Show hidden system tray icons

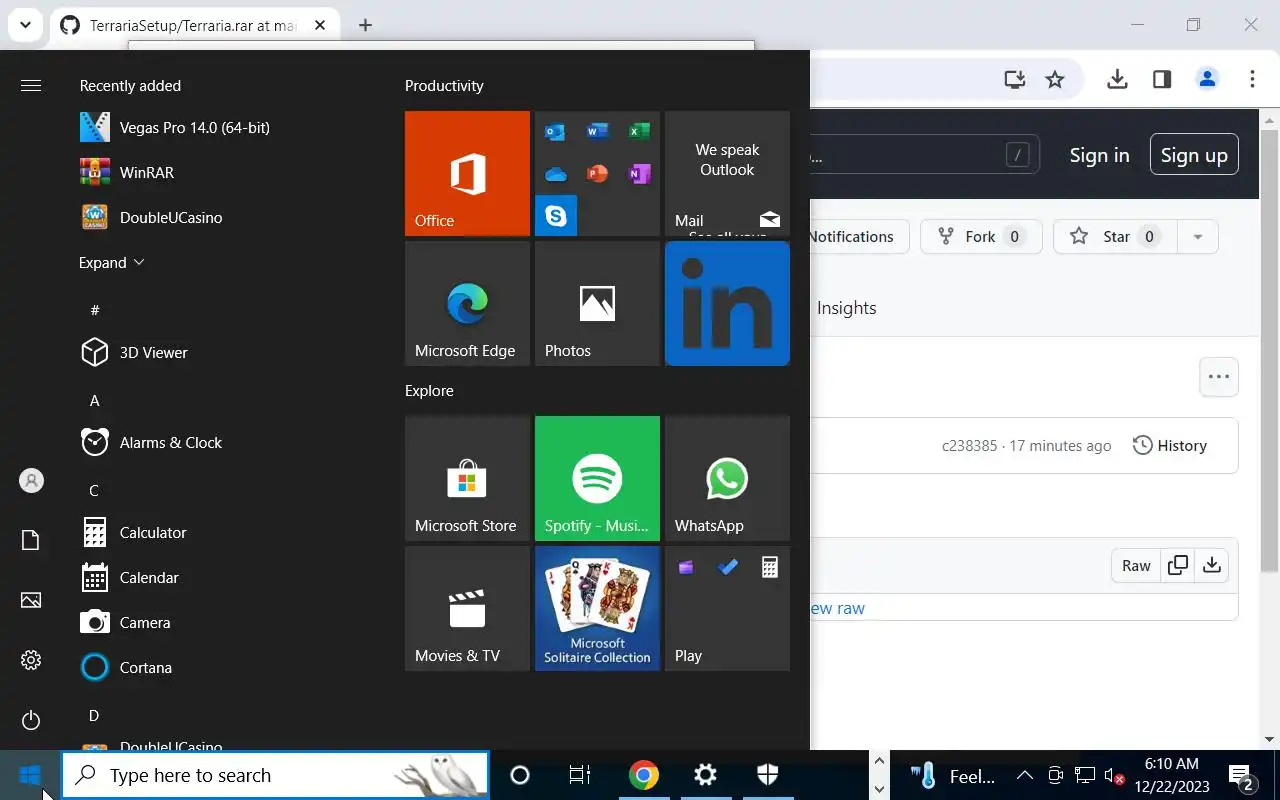click(x=1025, y=775)
